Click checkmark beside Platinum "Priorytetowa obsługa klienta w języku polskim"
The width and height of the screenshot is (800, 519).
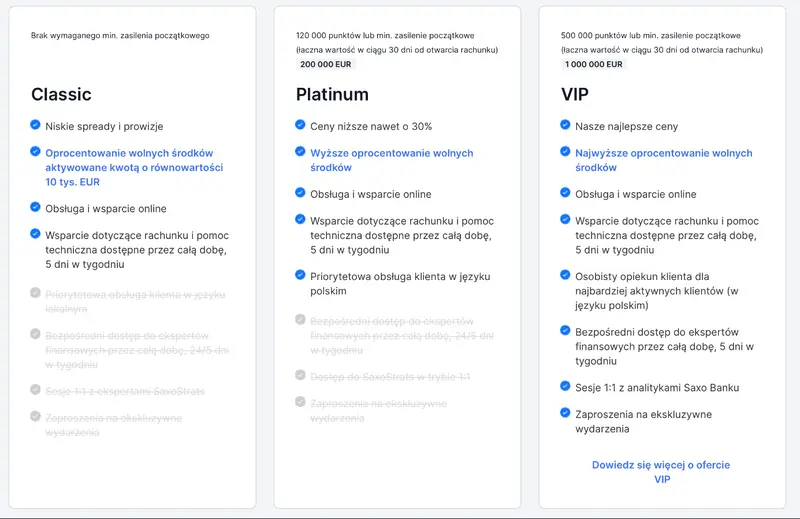tap(301, 274)
